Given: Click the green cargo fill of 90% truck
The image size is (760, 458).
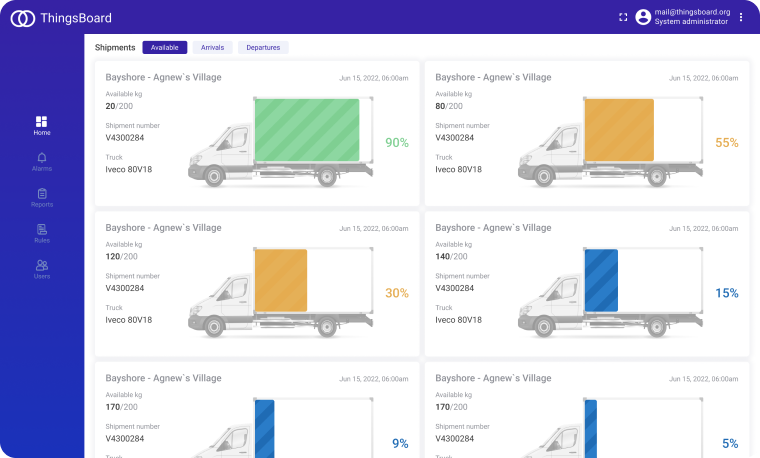Looking at the screenshot, I should pyautogui.click(x=307, y=130).
